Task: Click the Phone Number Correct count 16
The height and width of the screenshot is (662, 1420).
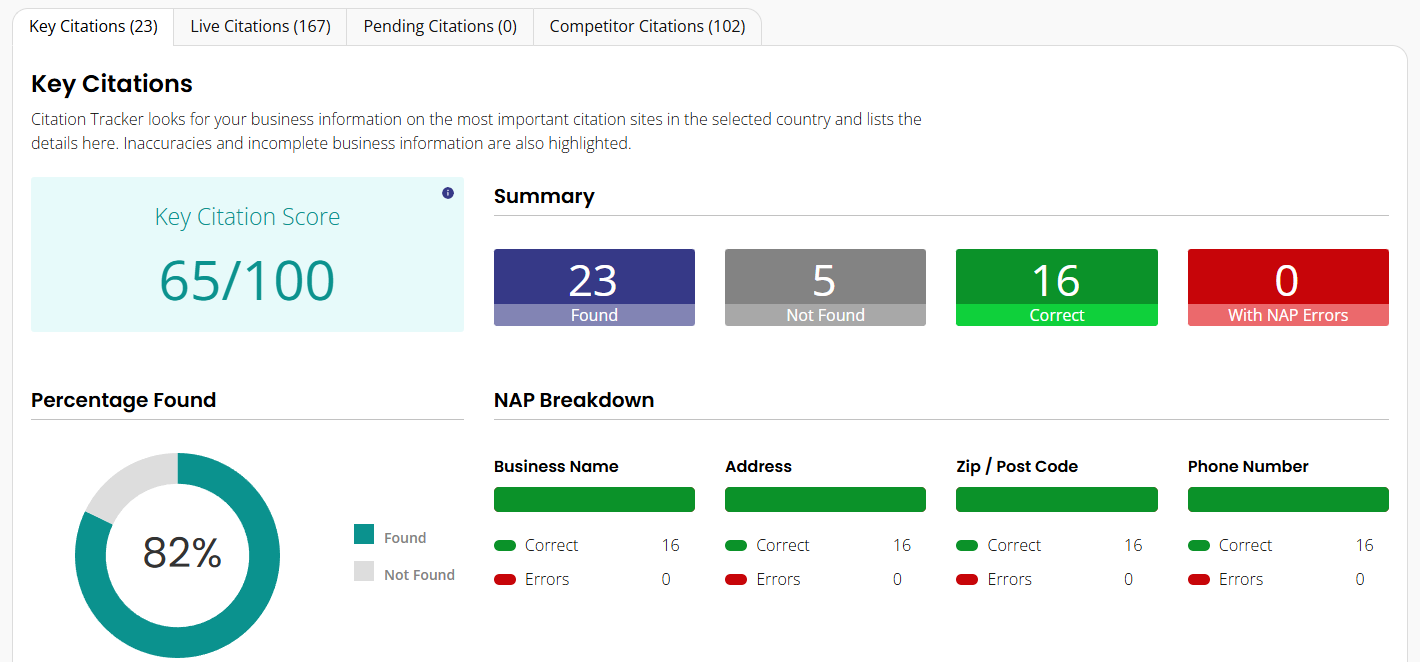Action: click(1364, 545)
